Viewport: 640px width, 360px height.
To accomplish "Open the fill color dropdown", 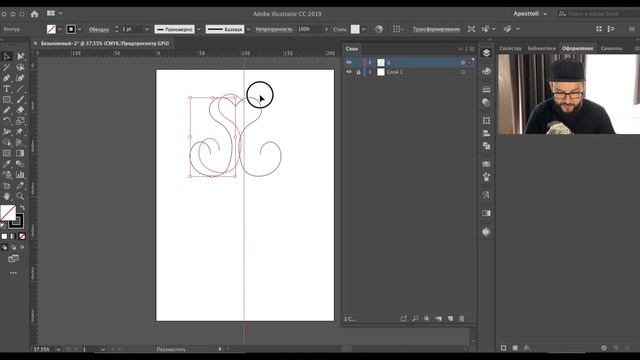I will (x=60, y=29).
